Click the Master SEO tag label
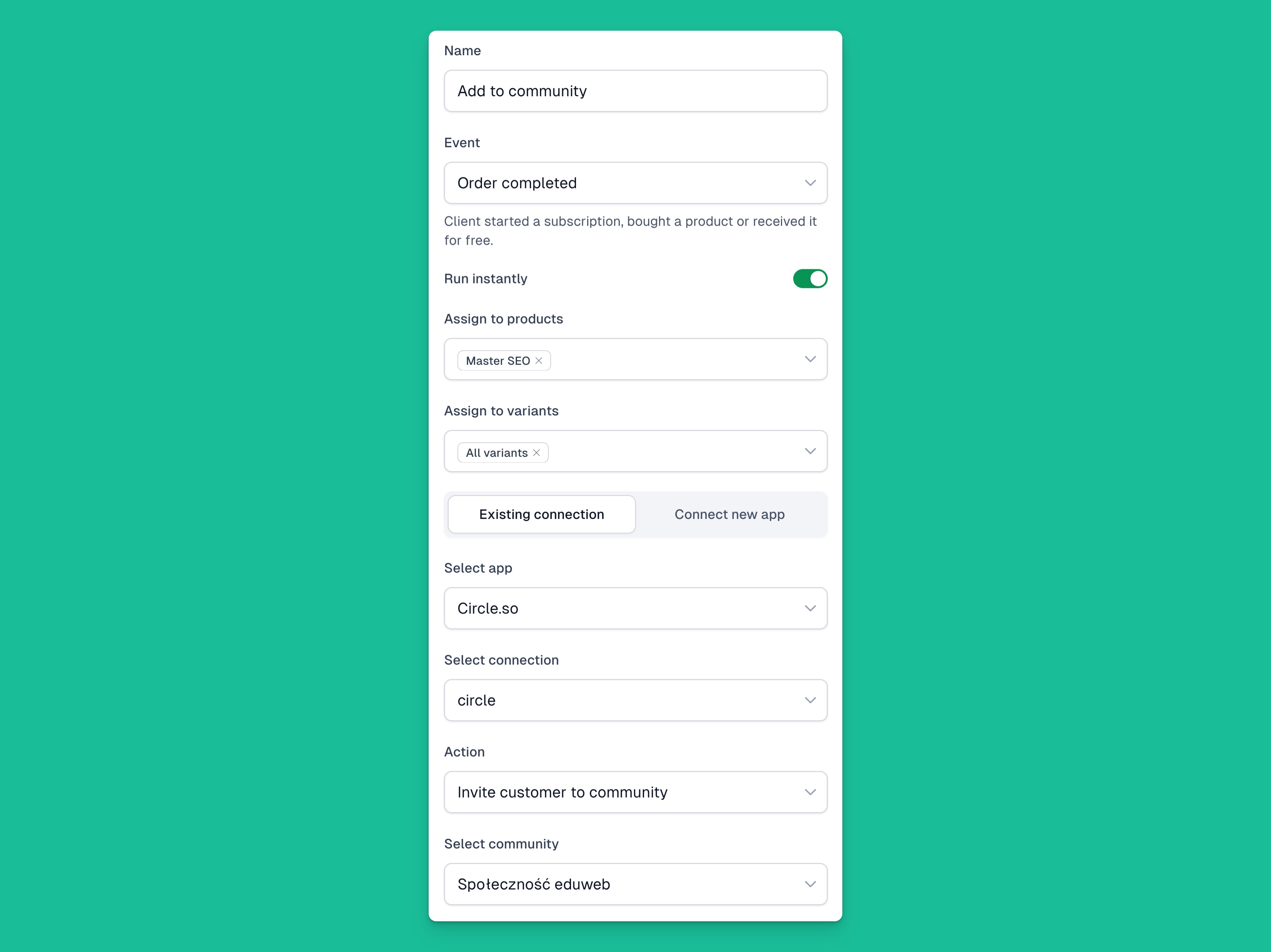Image resolution: width=1271 pixels, height=952 pixels. [x=498, y=361]
